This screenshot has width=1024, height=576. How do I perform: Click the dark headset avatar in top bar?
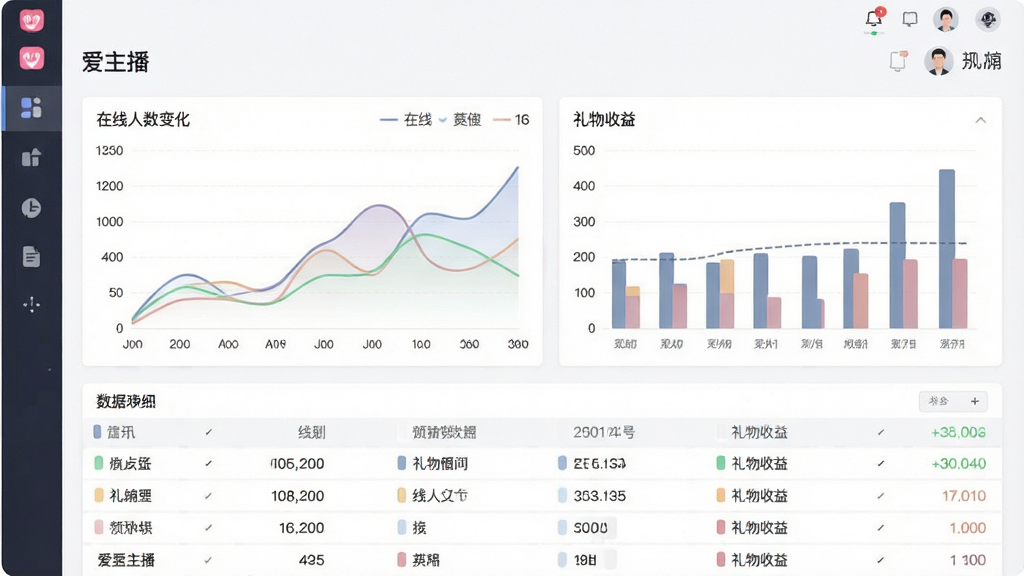click(988, 19)
